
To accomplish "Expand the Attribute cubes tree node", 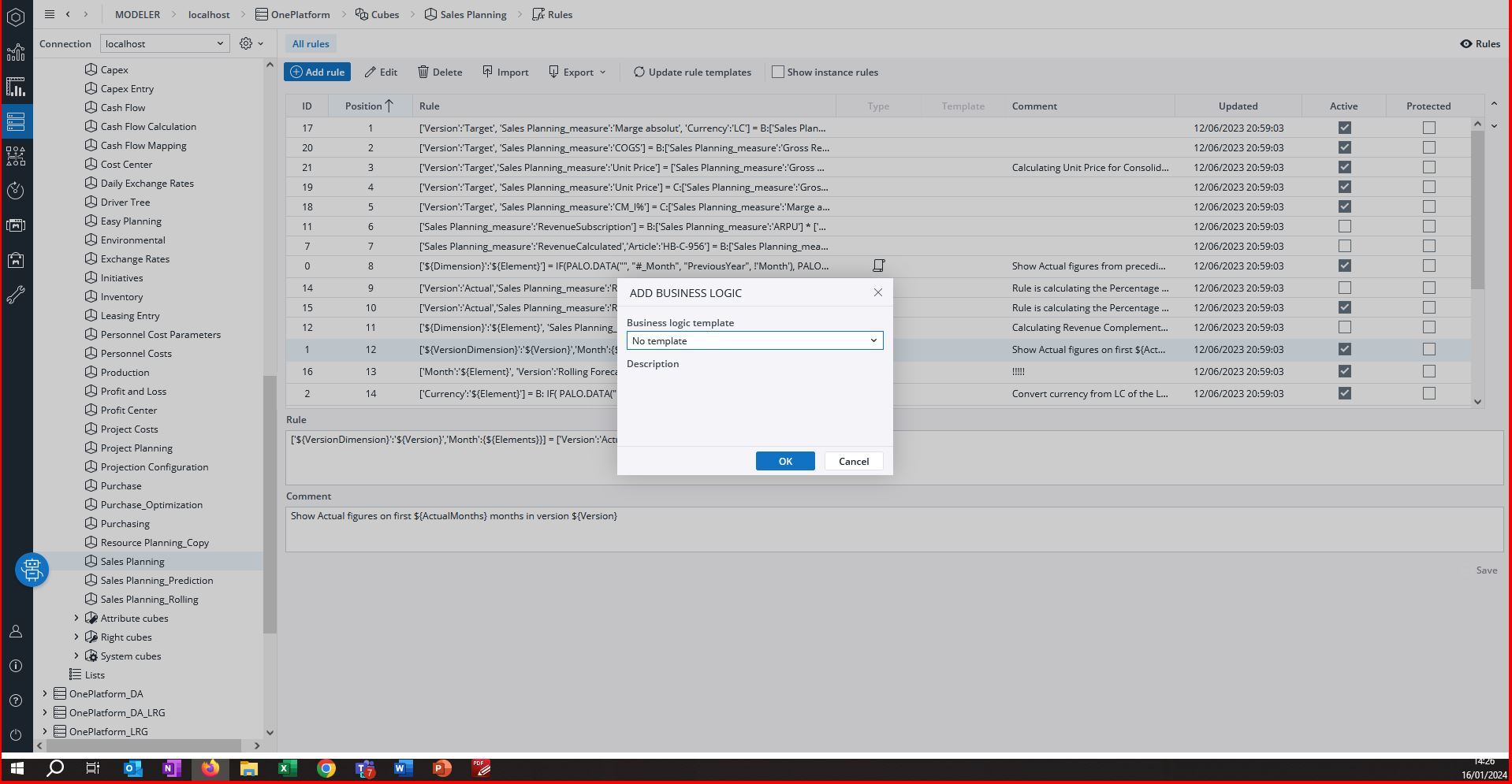I will click(76, 619).
